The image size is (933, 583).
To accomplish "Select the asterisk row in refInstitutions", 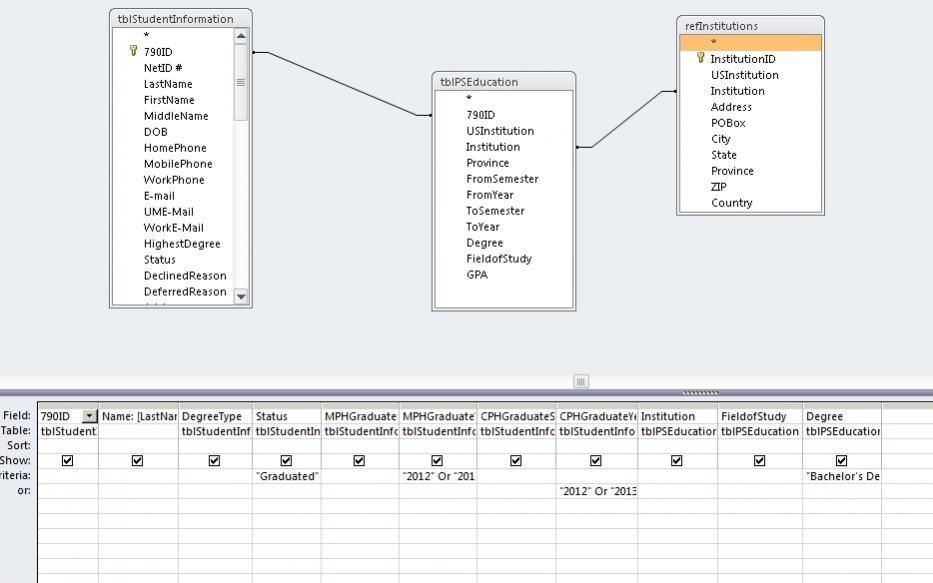I will [750, 42].
